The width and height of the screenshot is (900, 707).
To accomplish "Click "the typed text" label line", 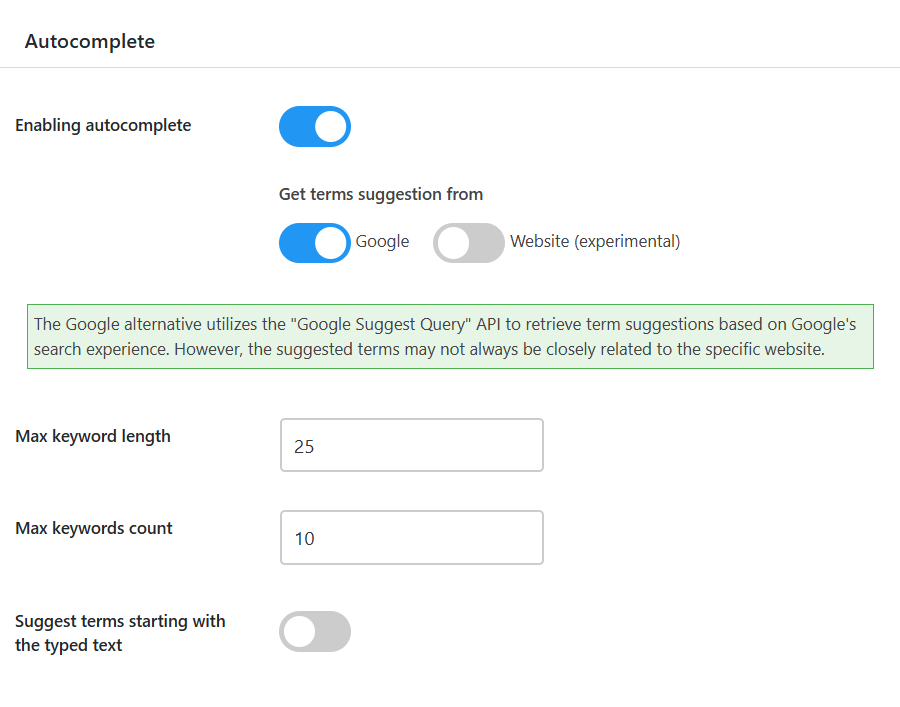I will (x=69, y=646).
